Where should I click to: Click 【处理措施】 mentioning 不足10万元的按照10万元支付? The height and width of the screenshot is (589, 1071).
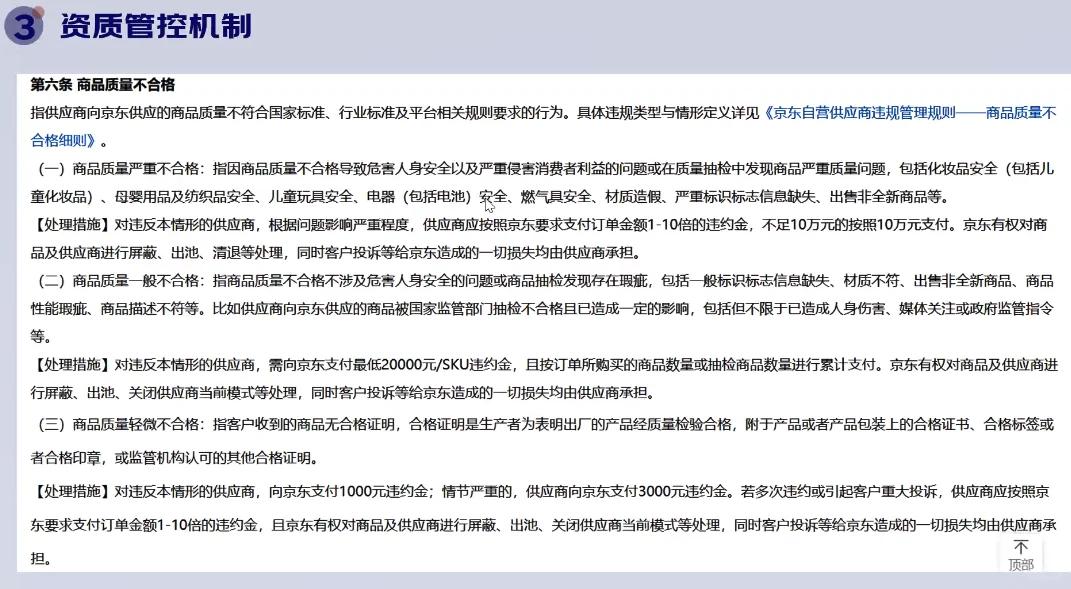(70, 225)
